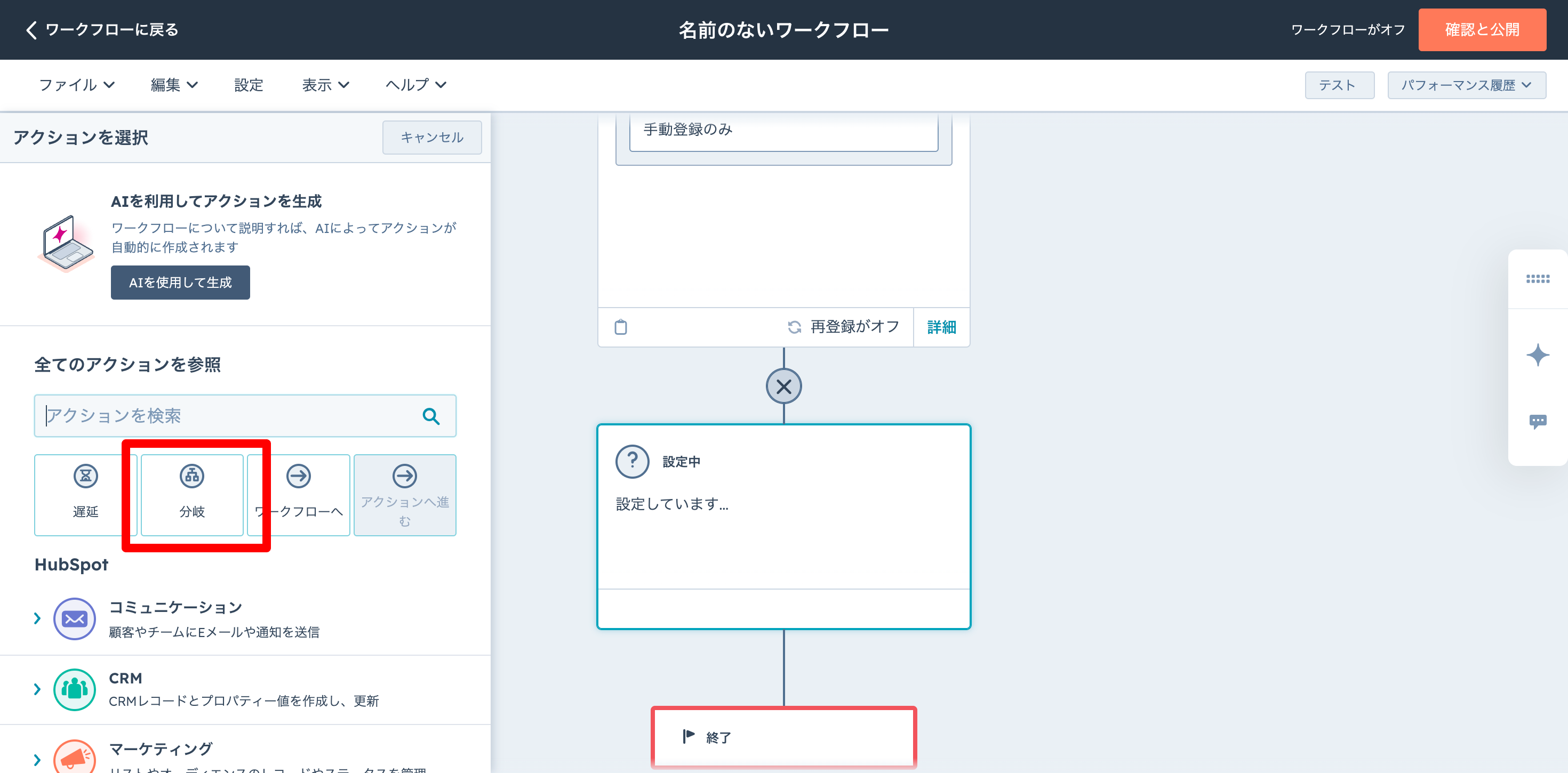Select the アクションへ進む action tile

point(405,495)
